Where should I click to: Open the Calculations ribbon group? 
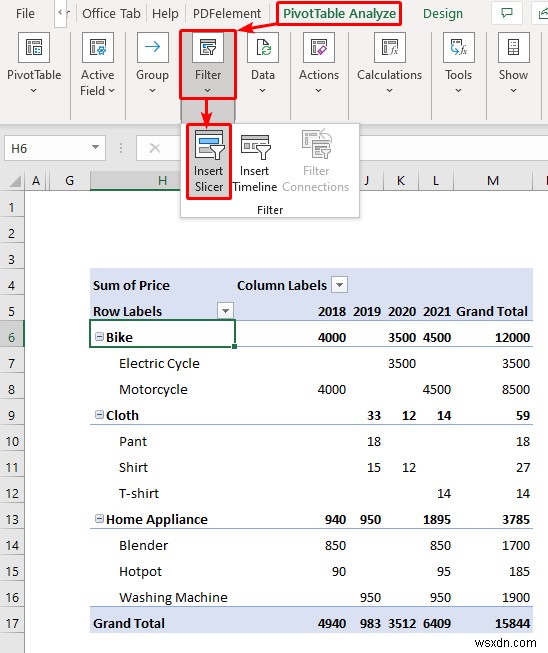(x=389, y=63)
